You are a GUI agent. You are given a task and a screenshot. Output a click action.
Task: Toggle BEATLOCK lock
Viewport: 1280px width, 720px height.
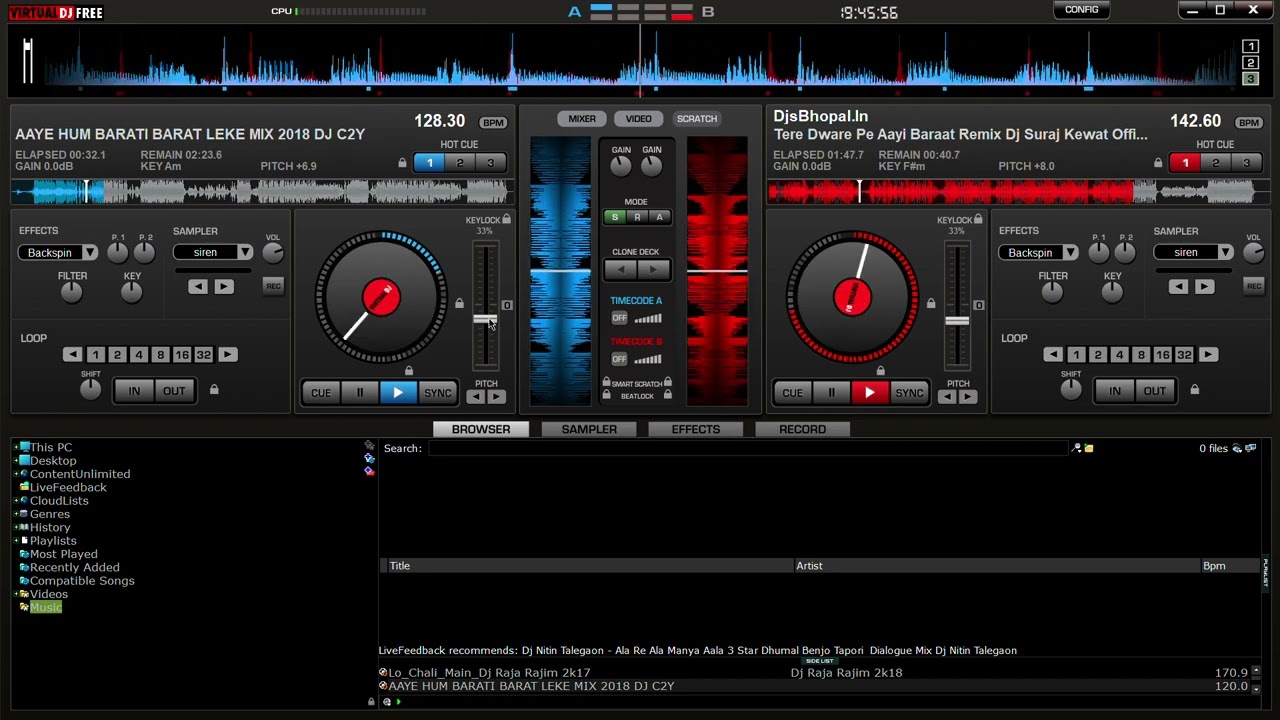[x=606, y=396]
